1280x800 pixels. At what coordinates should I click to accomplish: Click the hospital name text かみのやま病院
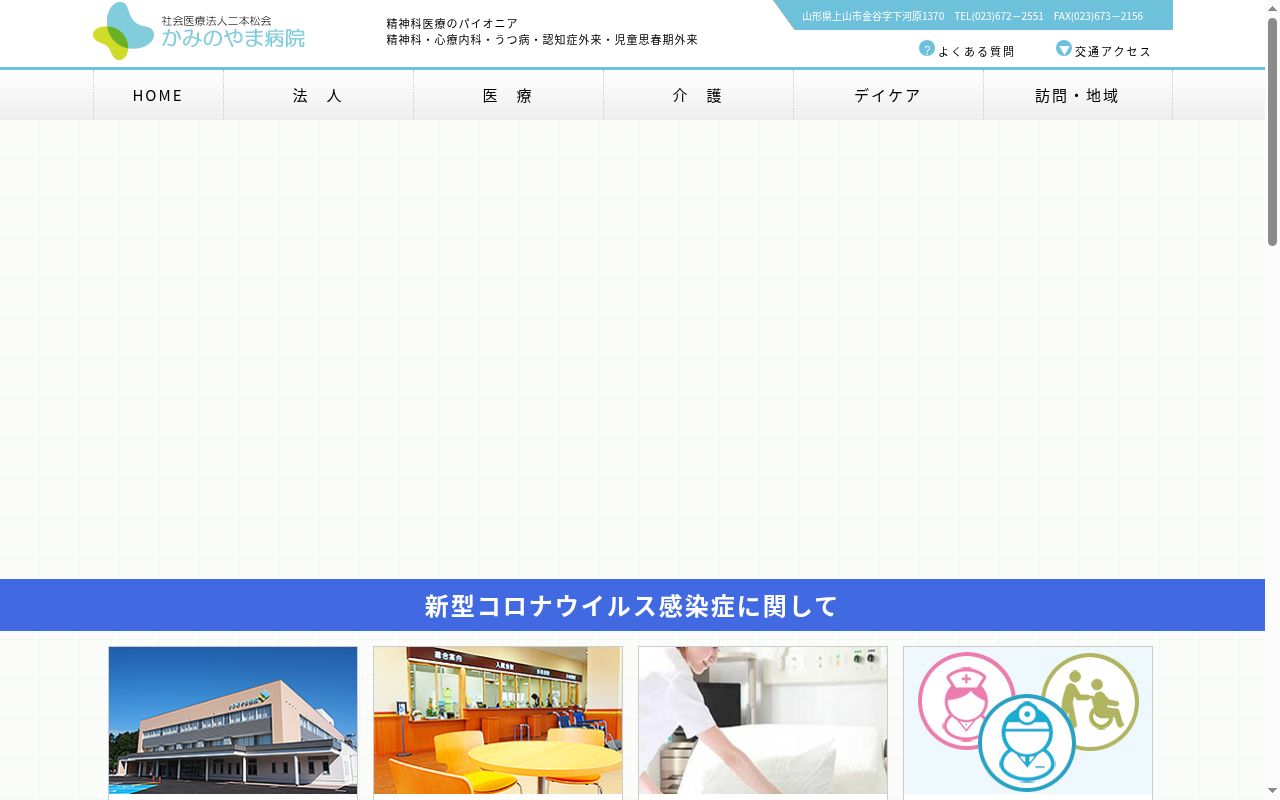[233, 38]
